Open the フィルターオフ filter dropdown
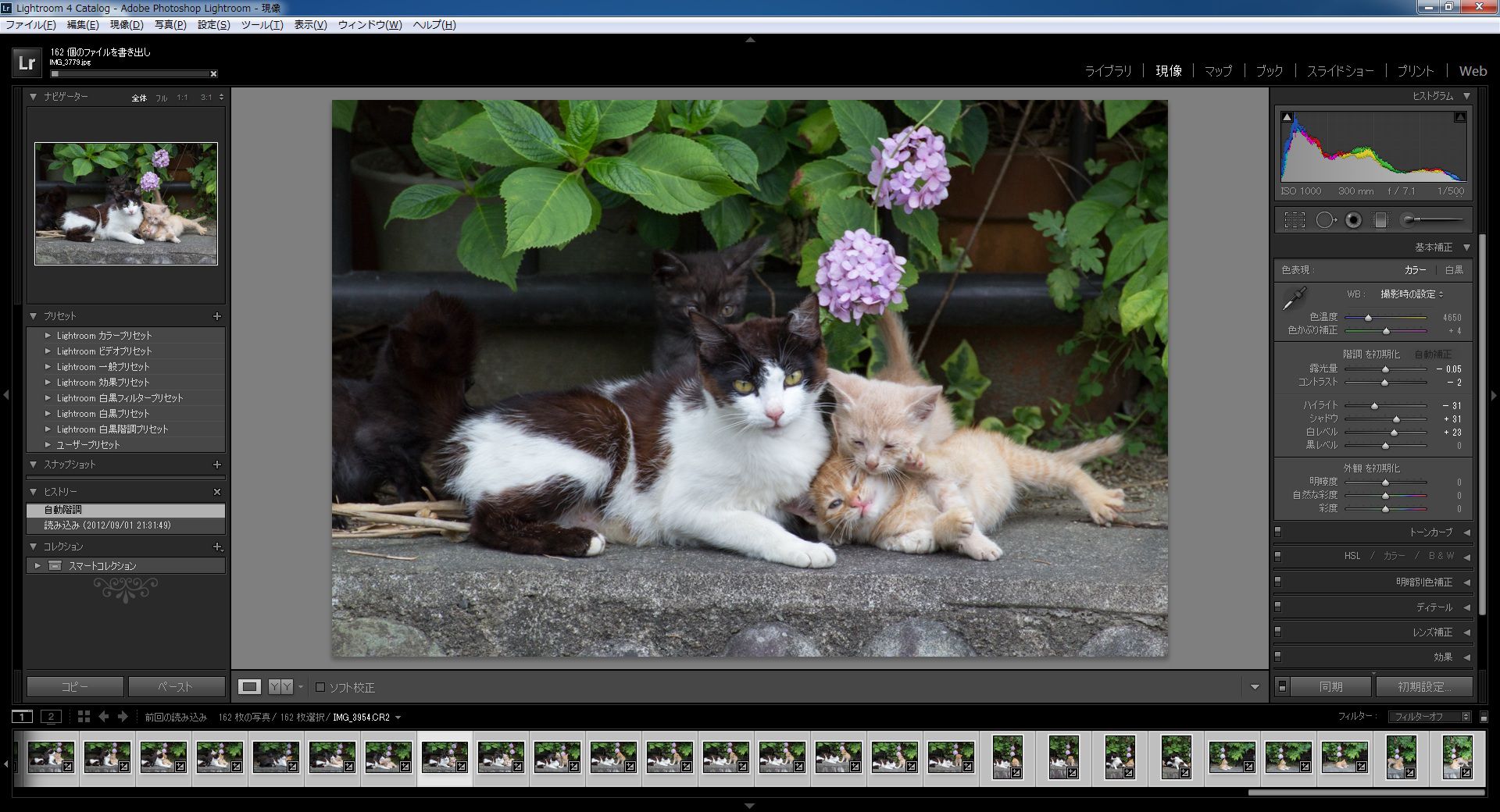 coord(1429,717)
